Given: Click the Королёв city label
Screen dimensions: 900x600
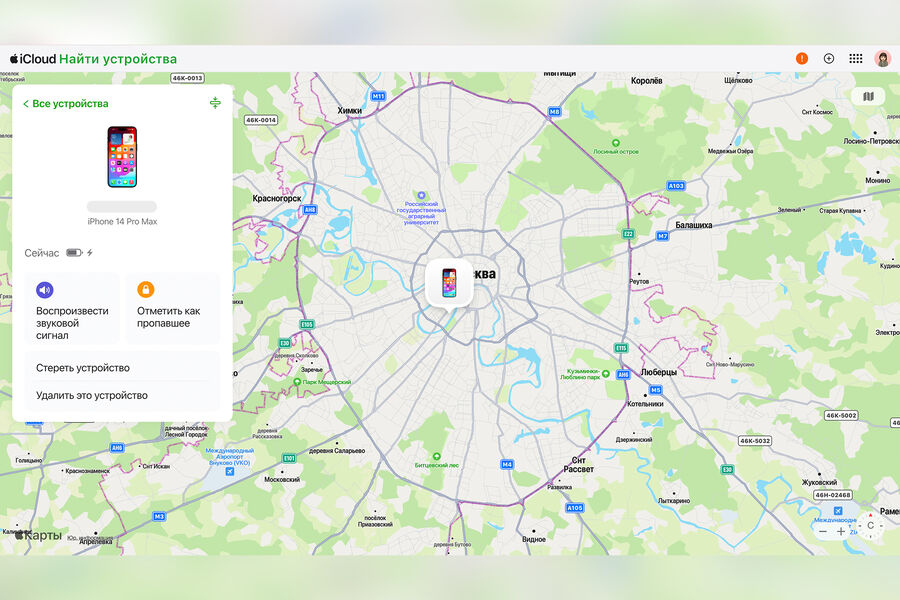Looking at the screenshot, I should point(646,81).
